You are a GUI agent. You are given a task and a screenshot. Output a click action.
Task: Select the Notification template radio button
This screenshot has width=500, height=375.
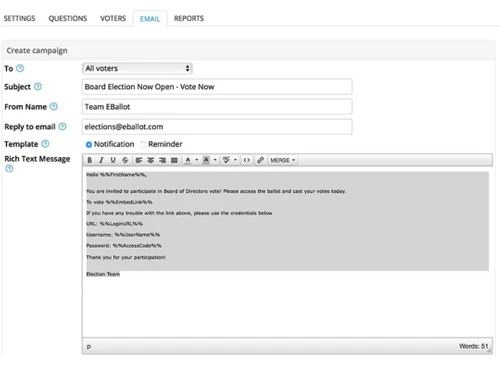click(89, 145)
